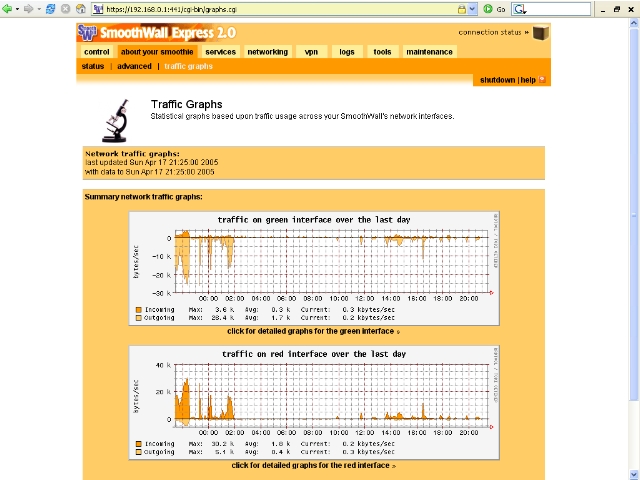The height and width of the screenshot is (480, 640).
Task: Click the green Go button
Action: pos(494,9)
